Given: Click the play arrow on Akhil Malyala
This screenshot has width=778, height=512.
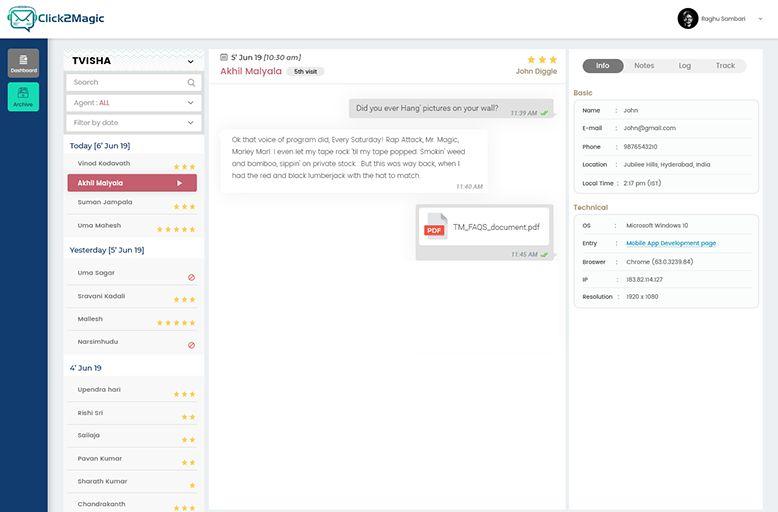Looking at the screenshot, I should (x=180, y=183).
